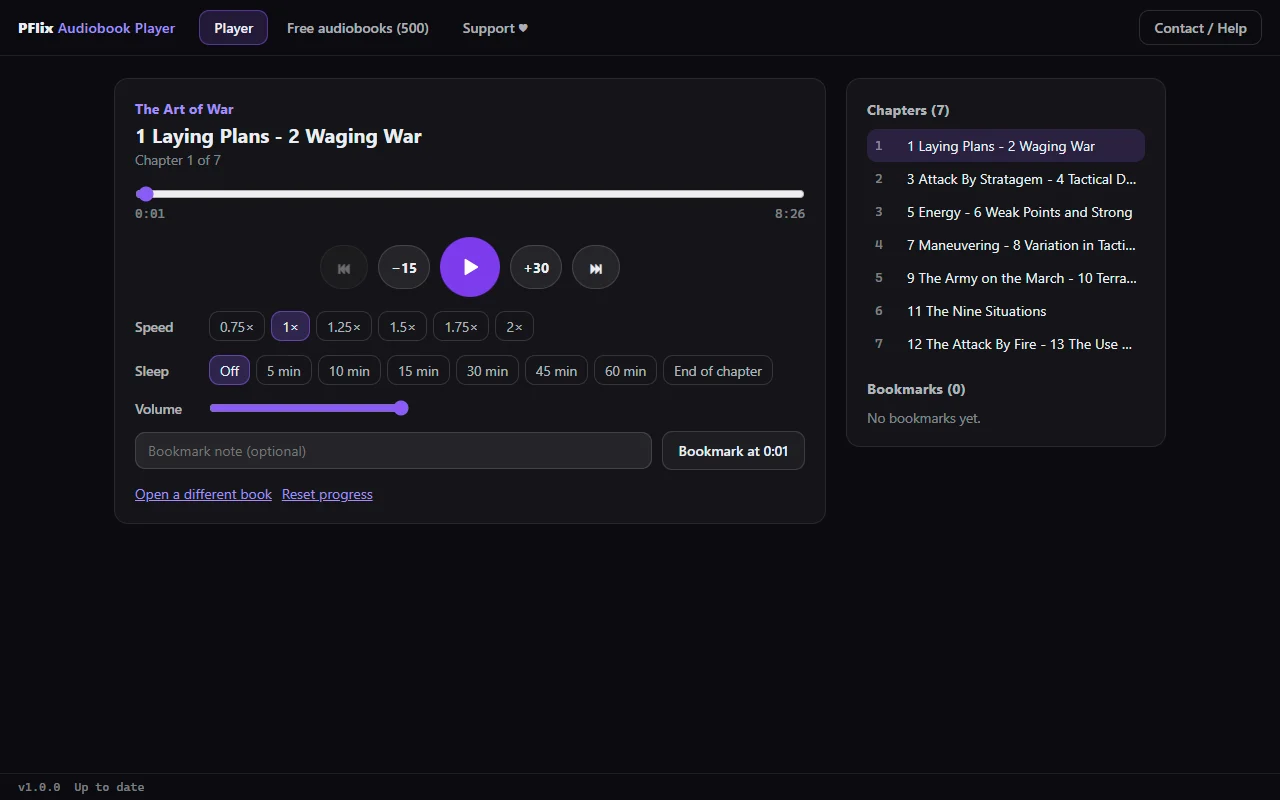The width and height of the screenshot is (1280, 800).
Task: Focus the Bookmark note input field
Action: (x=393, y=451)
